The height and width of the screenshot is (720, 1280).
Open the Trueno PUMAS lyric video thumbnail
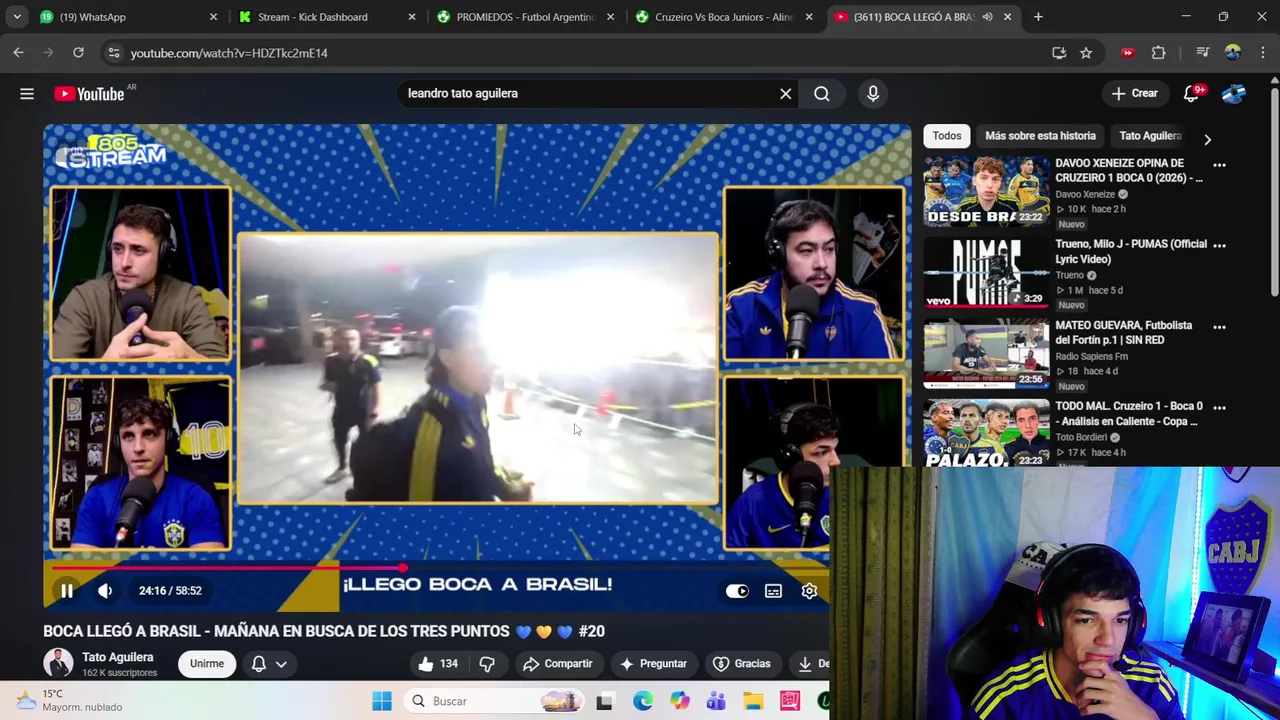[986, 271]
